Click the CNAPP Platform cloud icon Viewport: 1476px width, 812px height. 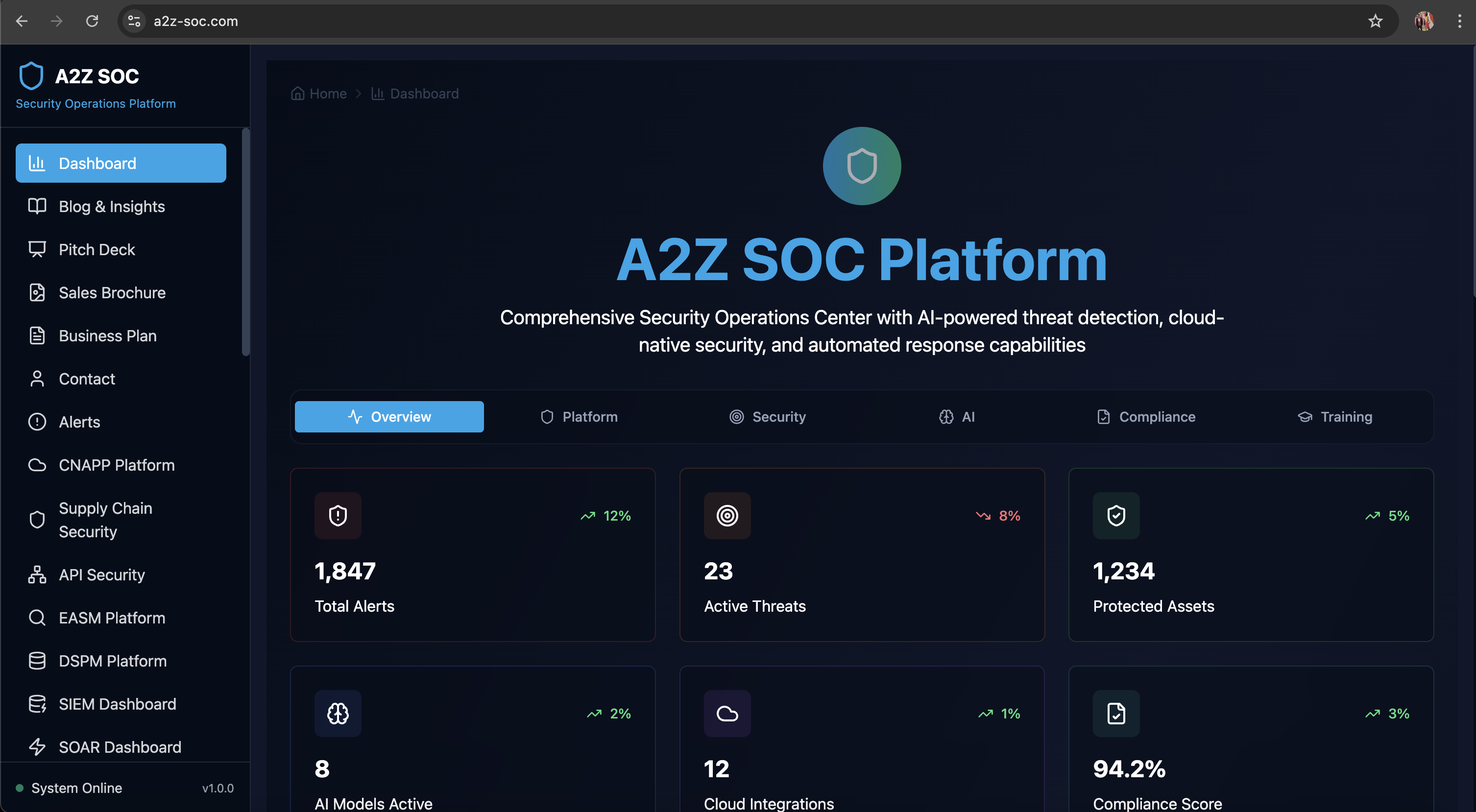pos(37,465)
